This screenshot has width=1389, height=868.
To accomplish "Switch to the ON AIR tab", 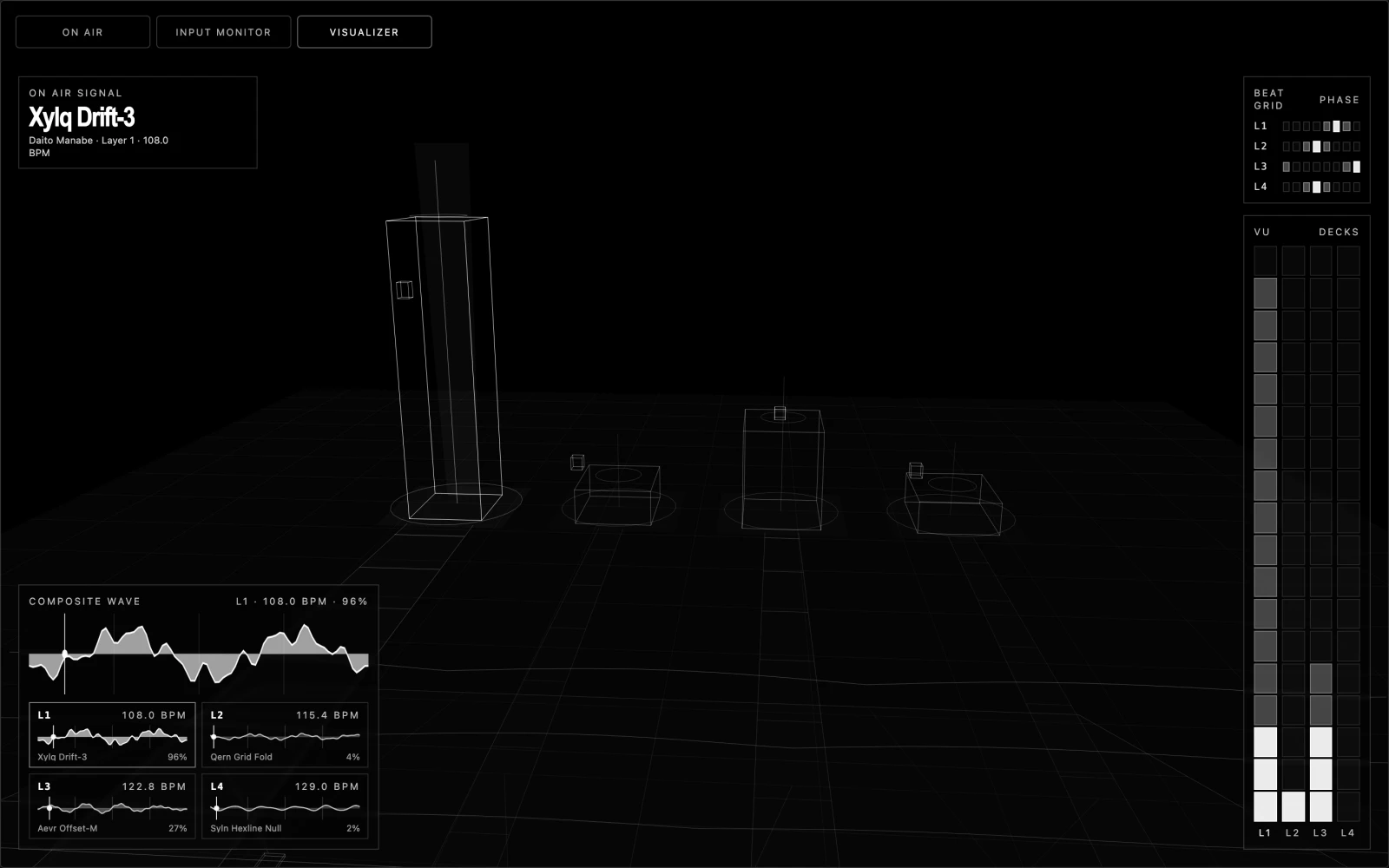I will tap(82, 32).
